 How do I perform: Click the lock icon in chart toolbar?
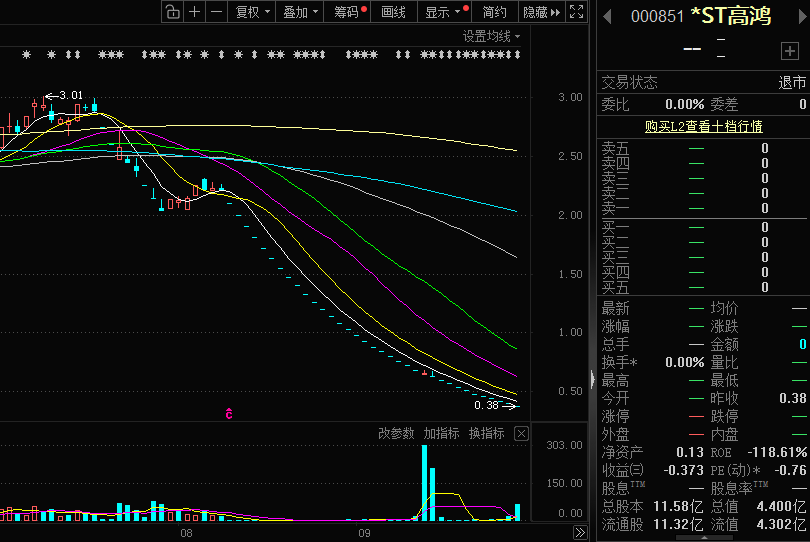(171, 12)
